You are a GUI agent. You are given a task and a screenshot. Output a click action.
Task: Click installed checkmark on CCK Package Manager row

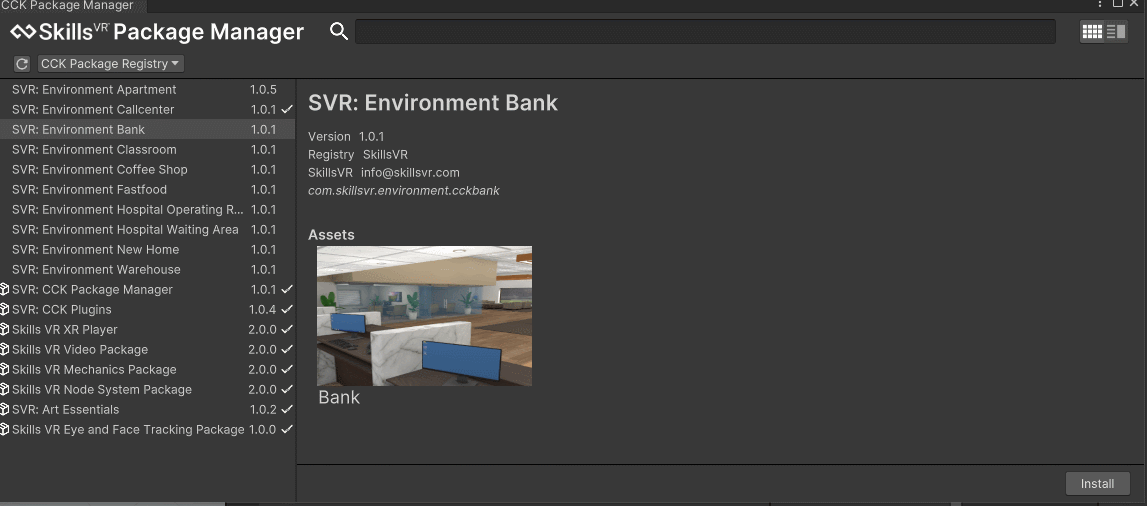287,290
